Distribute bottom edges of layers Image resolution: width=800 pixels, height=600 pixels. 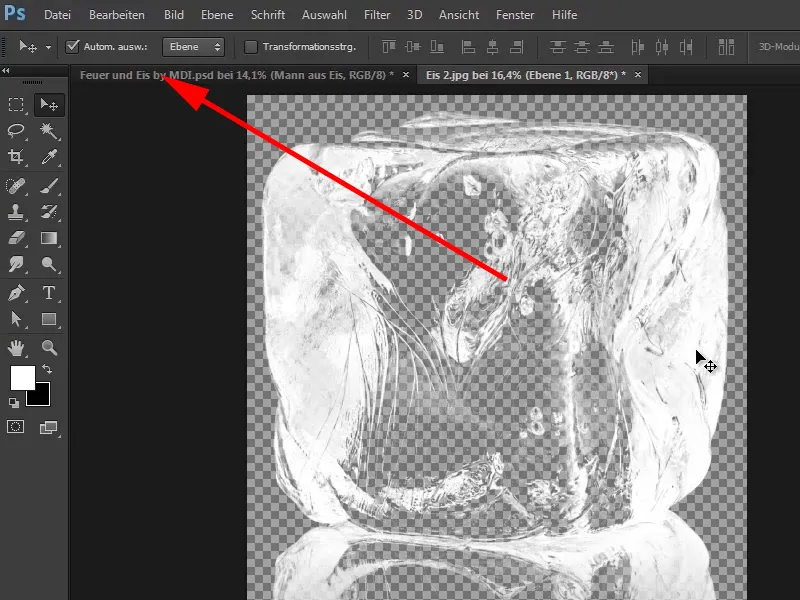click(606, 47)
